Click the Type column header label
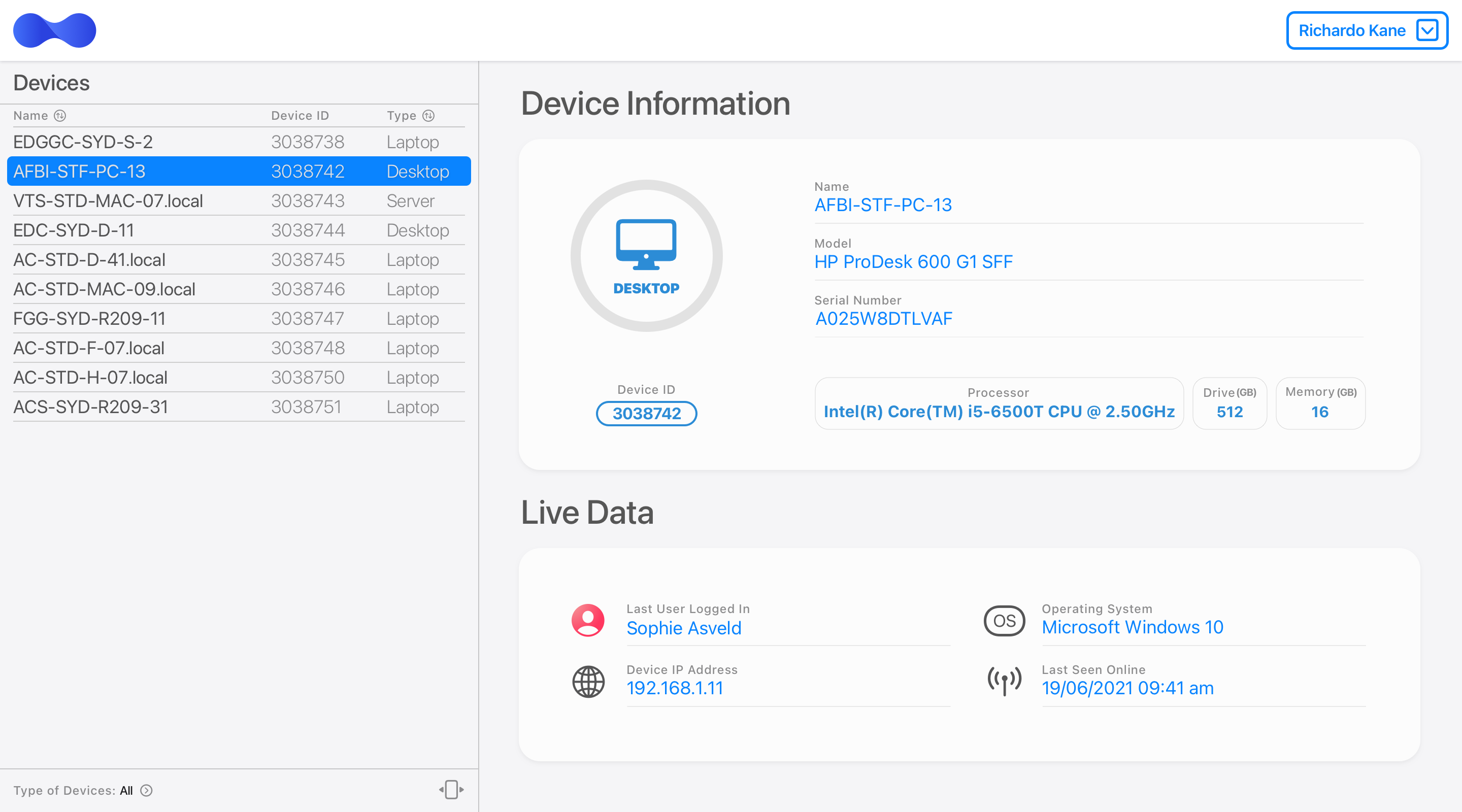The height and width of the screenshot is (812, 1462). tap(402, 116)
